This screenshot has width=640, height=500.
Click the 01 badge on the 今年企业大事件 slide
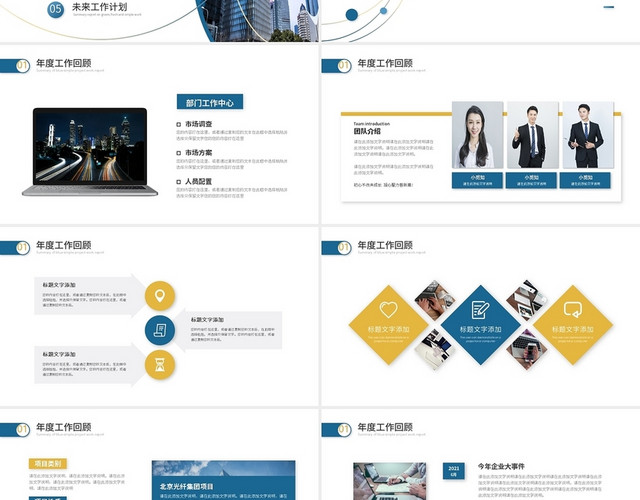coord(344,430)
